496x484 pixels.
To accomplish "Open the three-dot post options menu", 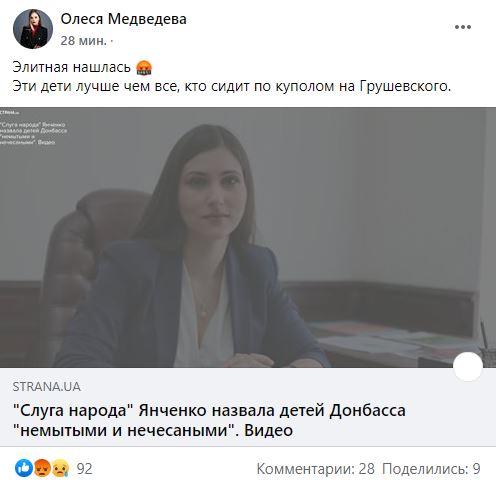I will point(463,27).
